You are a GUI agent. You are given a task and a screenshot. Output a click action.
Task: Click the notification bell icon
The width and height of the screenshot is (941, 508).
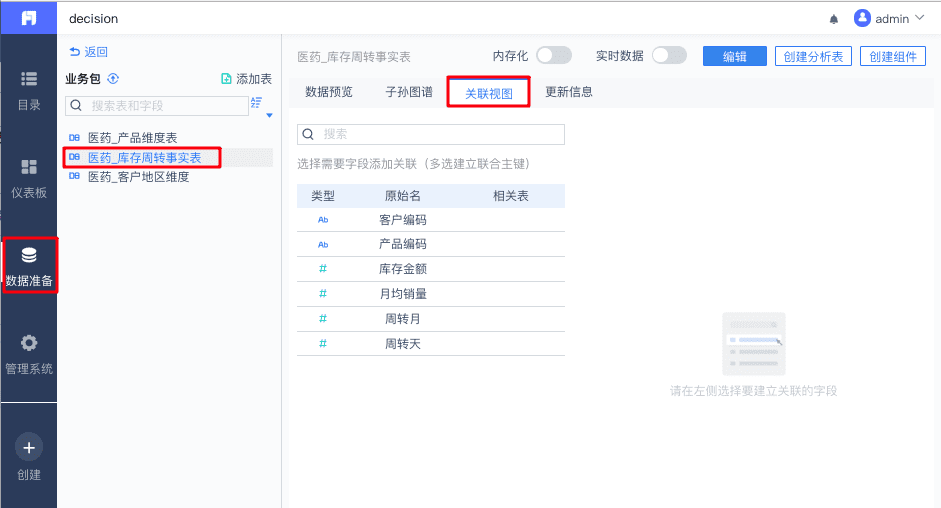(x=834, y=19)
